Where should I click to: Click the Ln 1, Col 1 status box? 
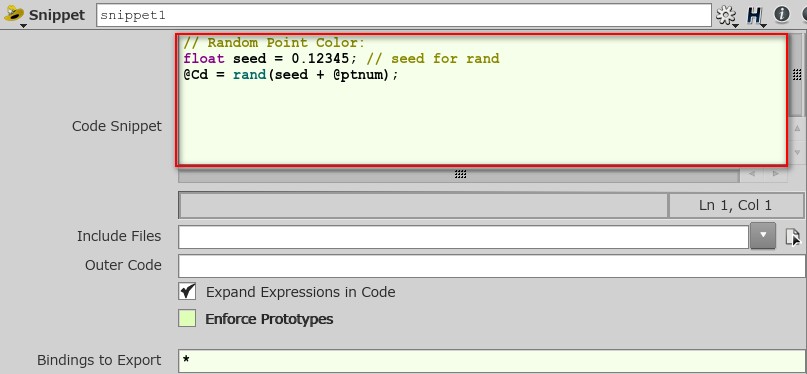[735, 206]
